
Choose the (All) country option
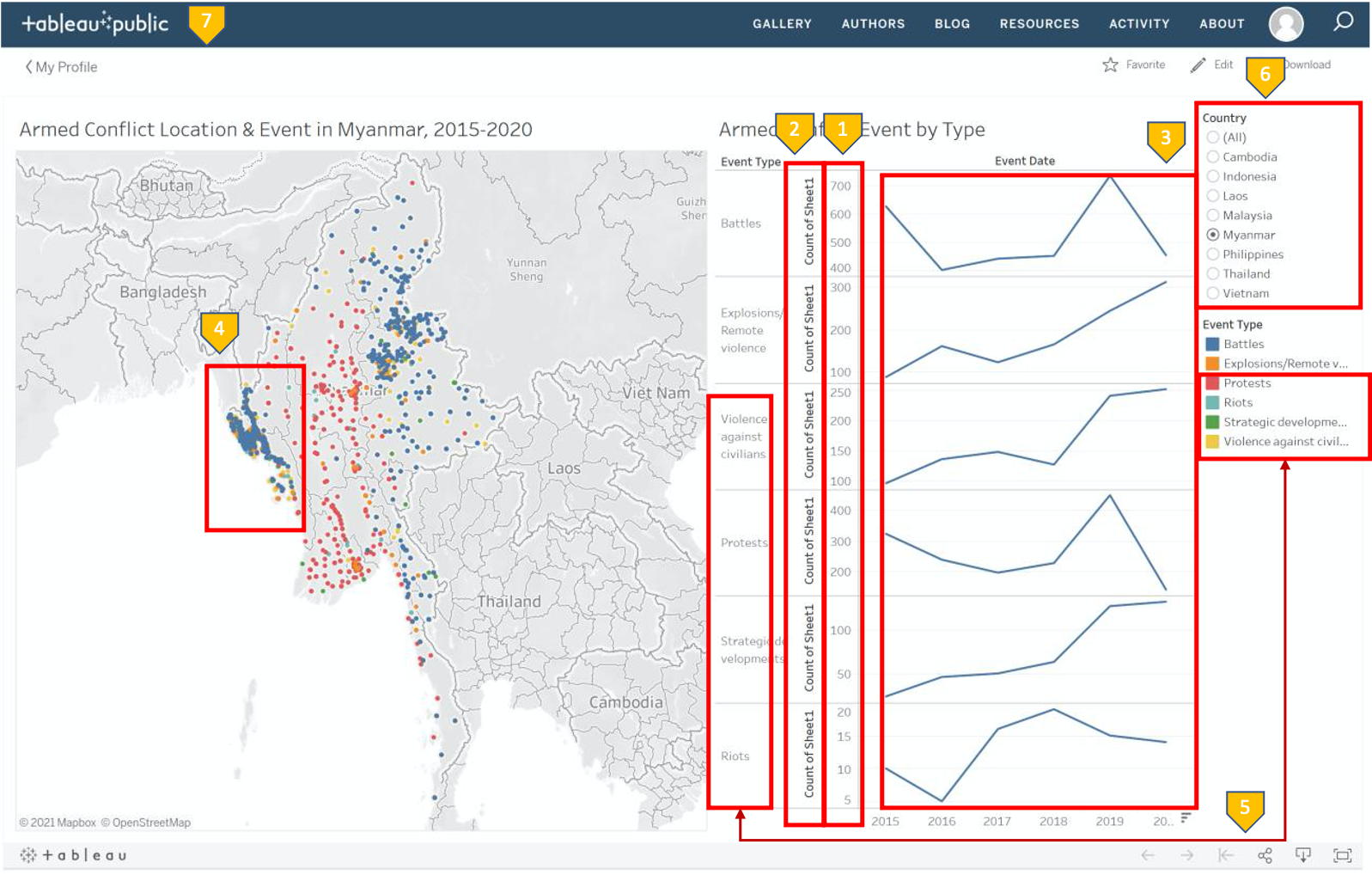(1213, 138)
